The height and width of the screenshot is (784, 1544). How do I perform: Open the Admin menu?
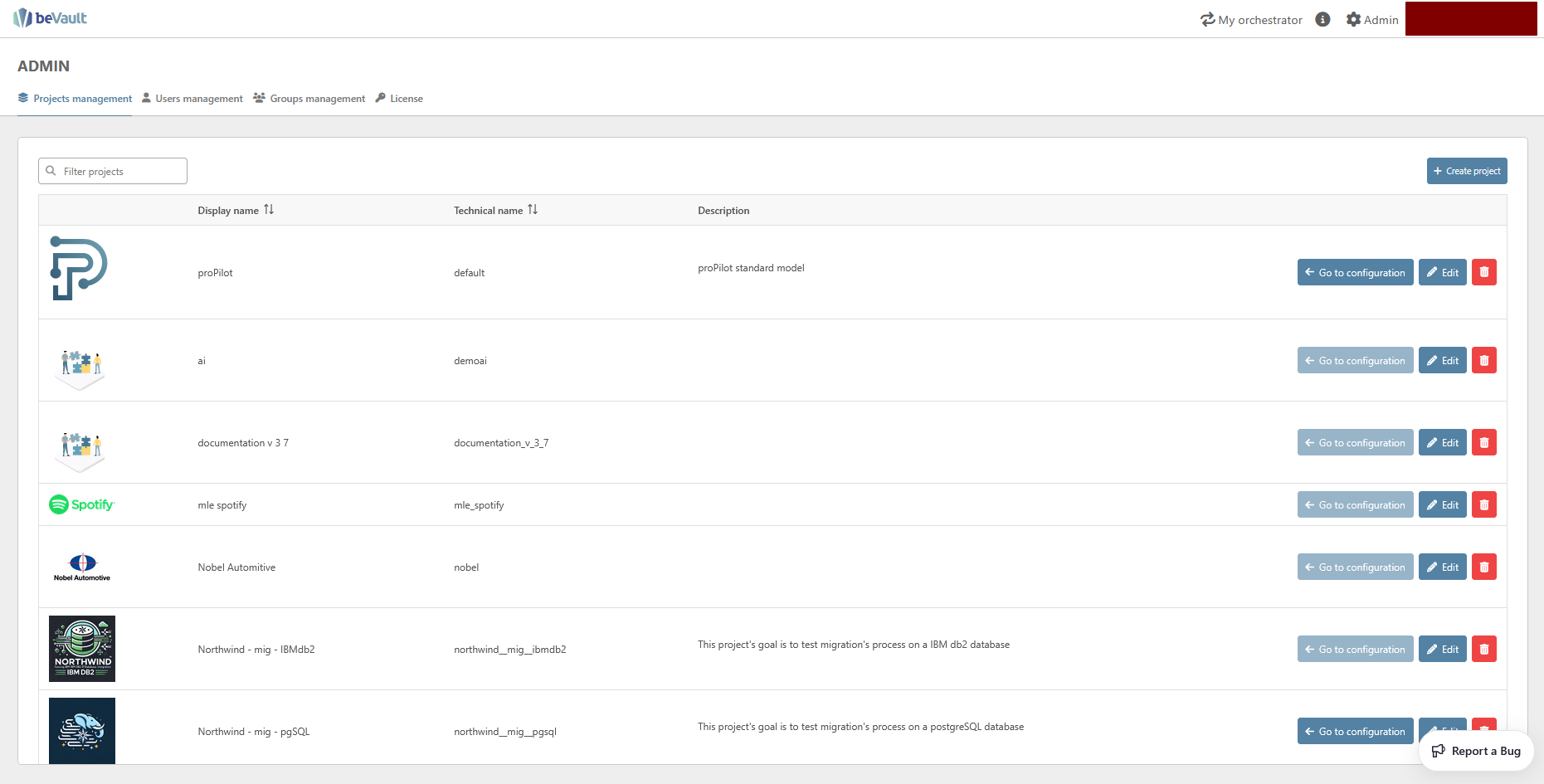click(x=1372, y=19)
